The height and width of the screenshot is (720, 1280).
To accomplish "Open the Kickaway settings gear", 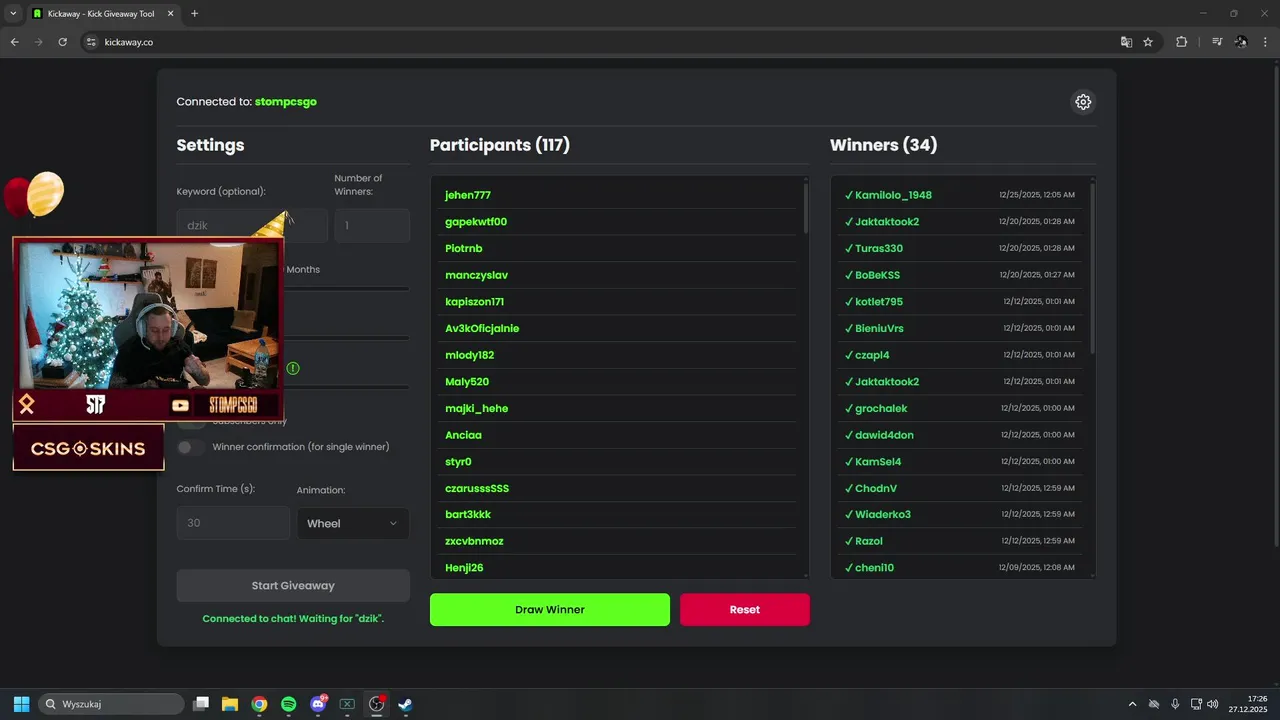I will [x=1083, y=102].
